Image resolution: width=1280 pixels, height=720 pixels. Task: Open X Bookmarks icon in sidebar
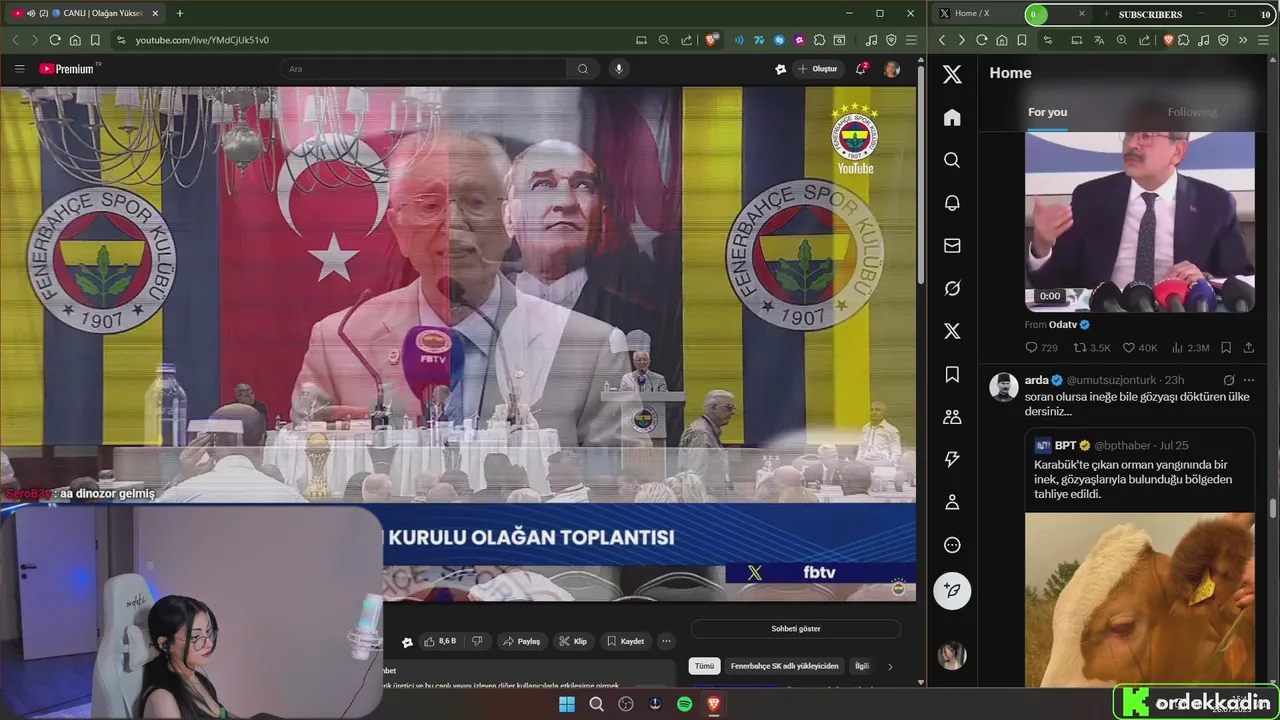point(952,374)
